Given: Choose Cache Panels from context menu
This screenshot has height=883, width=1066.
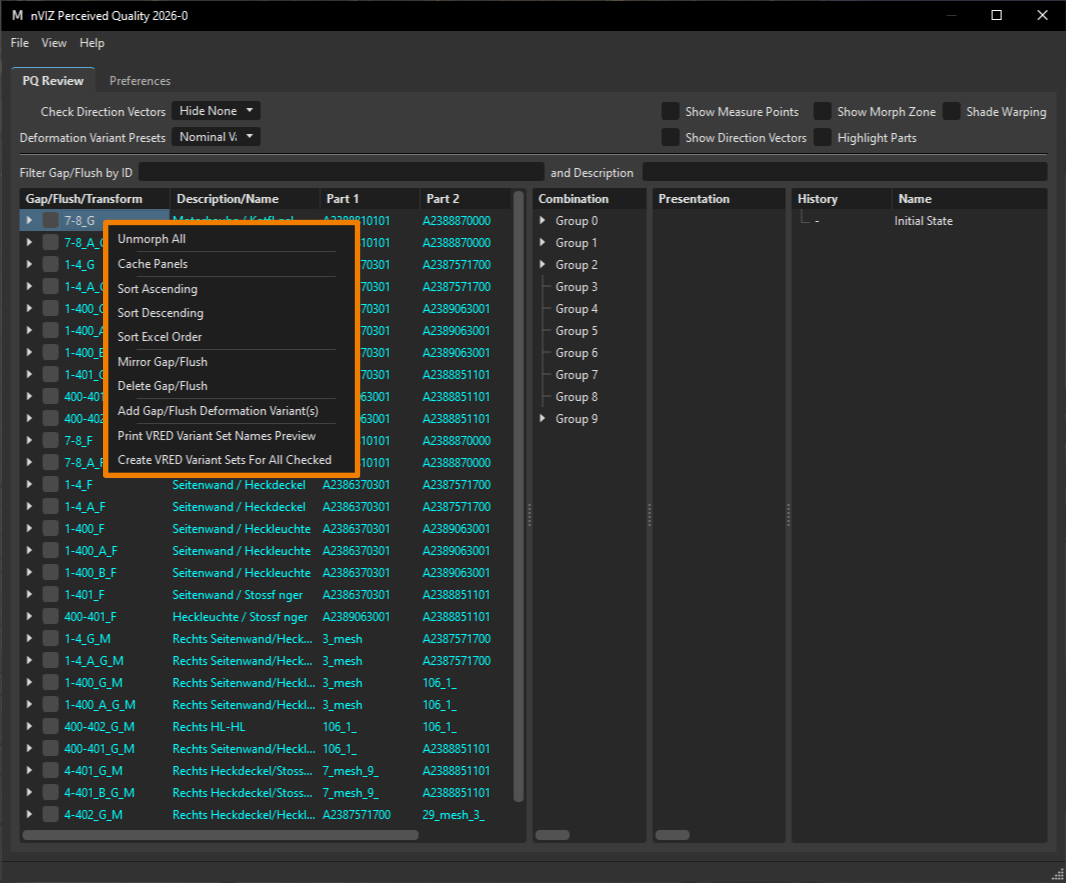Looking at the screenshot, I should (x=152, y=264).
